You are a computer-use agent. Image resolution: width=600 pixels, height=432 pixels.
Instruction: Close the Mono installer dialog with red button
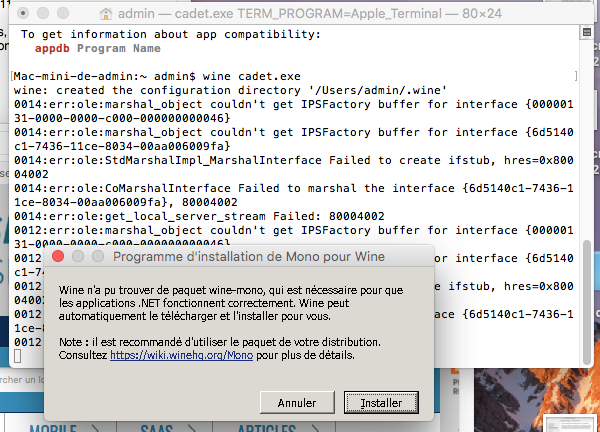tap(58, 256)
